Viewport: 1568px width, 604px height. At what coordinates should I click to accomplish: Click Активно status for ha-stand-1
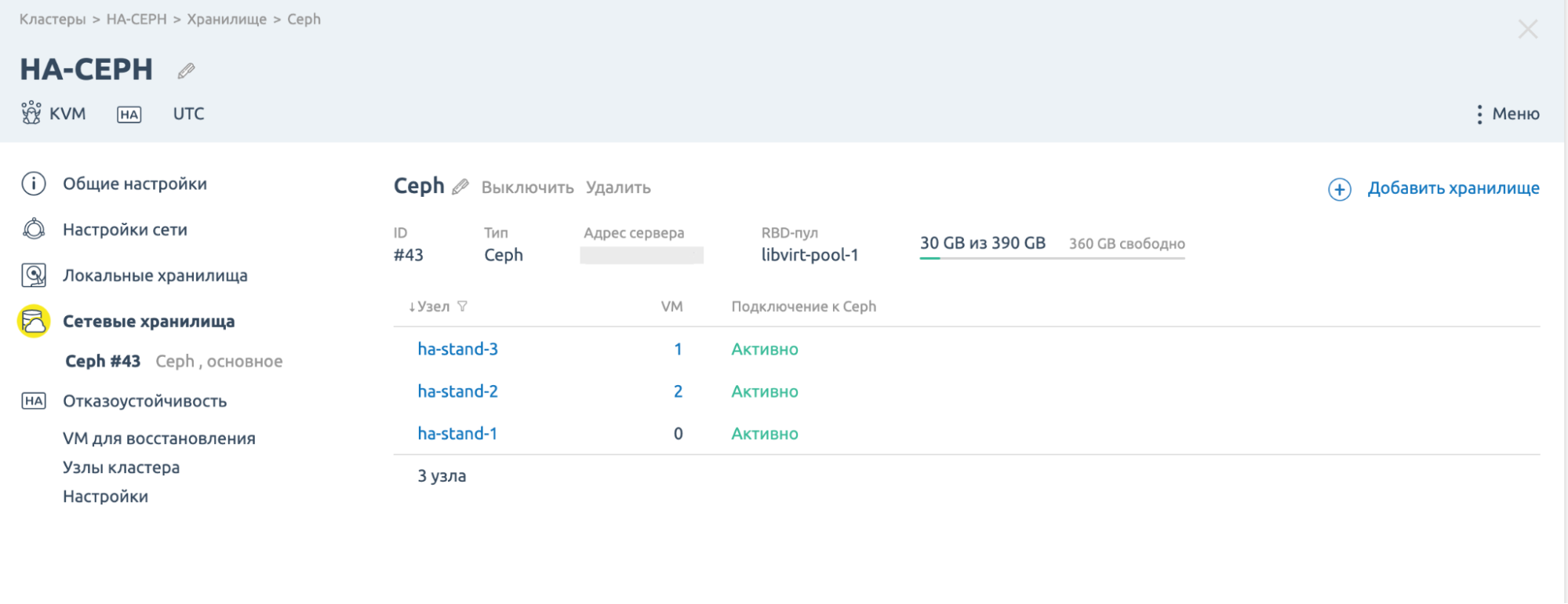pyautogui.click(x=765, y=434)
